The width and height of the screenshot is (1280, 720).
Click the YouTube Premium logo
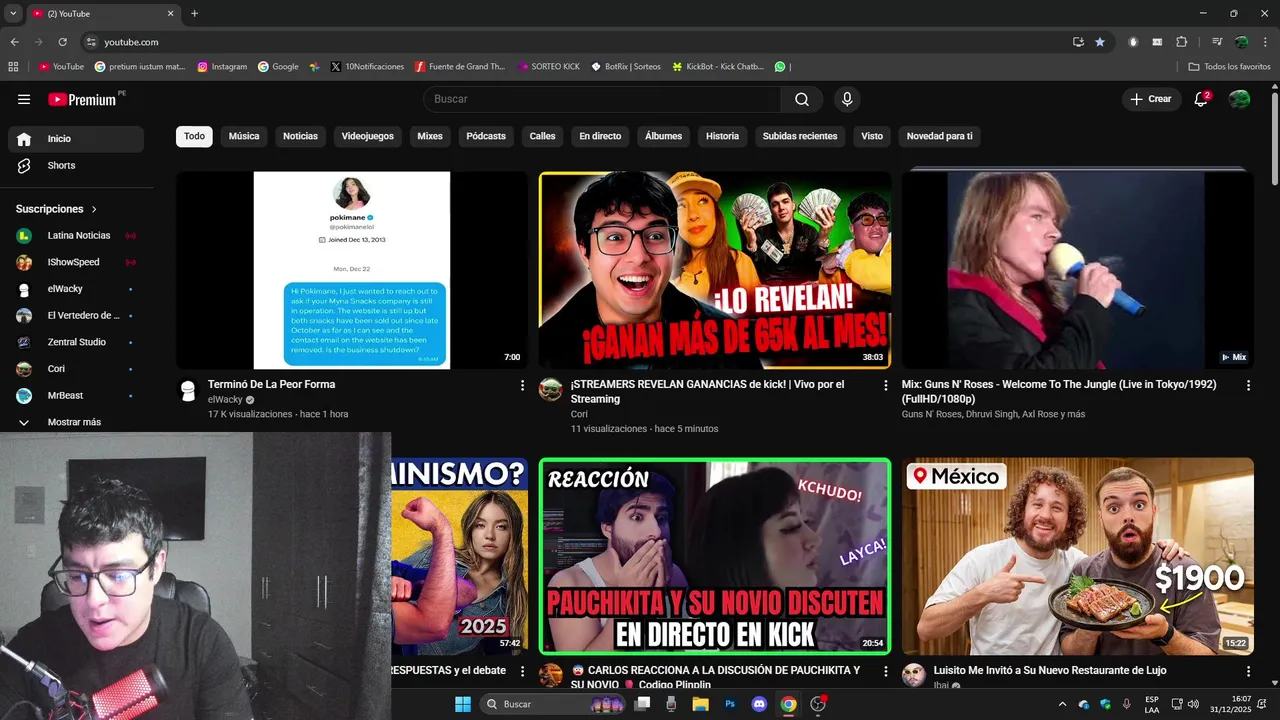tap(82, 99)
